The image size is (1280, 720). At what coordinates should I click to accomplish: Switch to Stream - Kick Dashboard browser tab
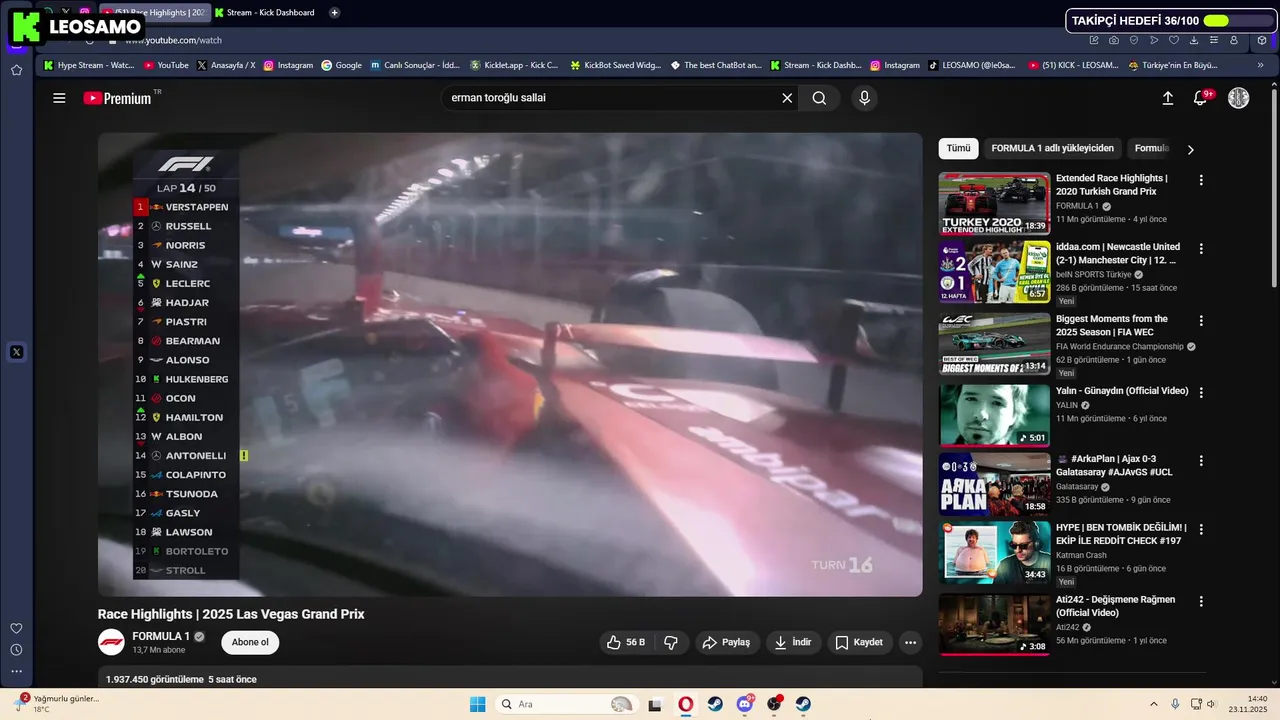click(265, 13)
